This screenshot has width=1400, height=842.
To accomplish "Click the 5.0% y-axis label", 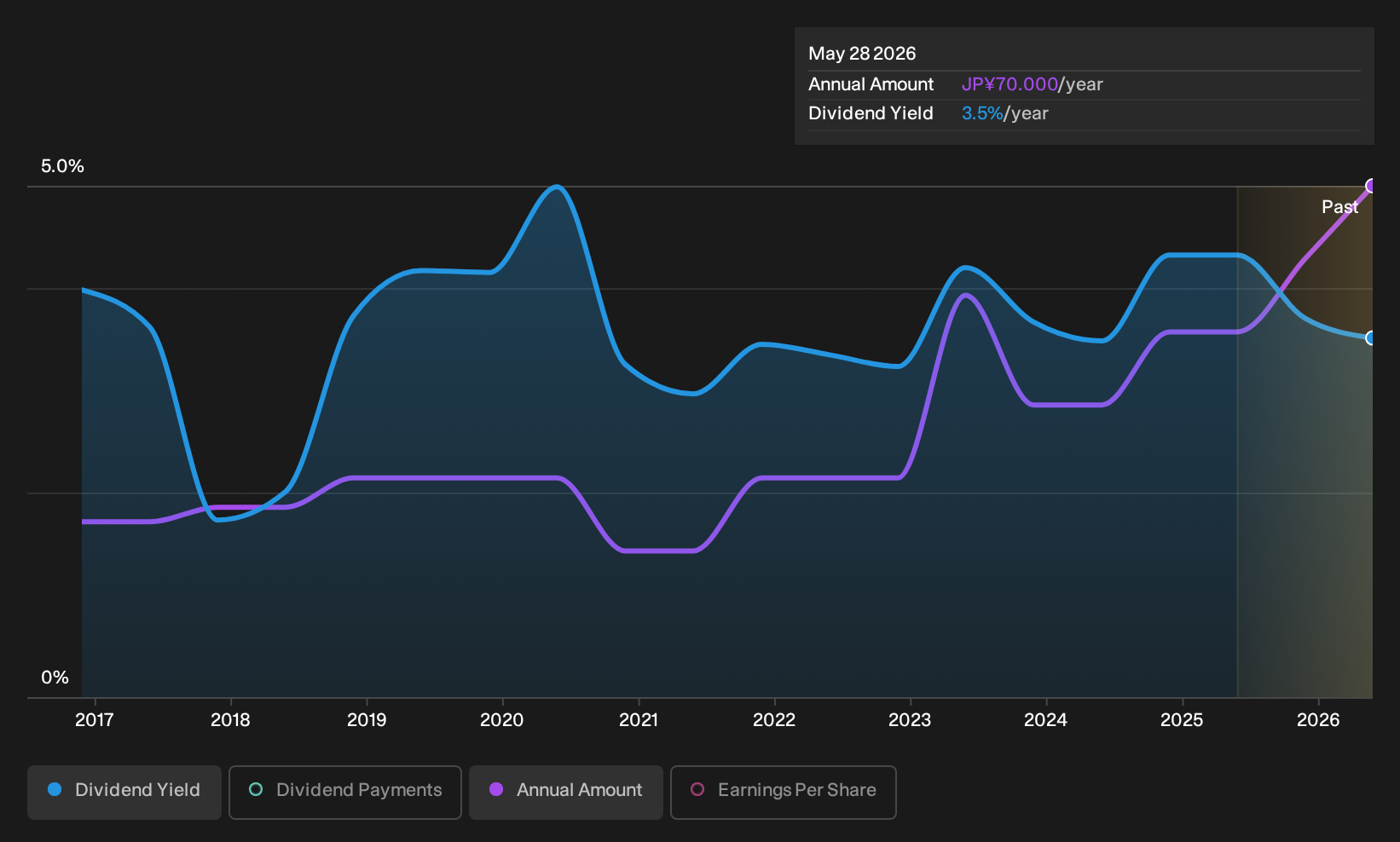I will (x=62, y=166).
